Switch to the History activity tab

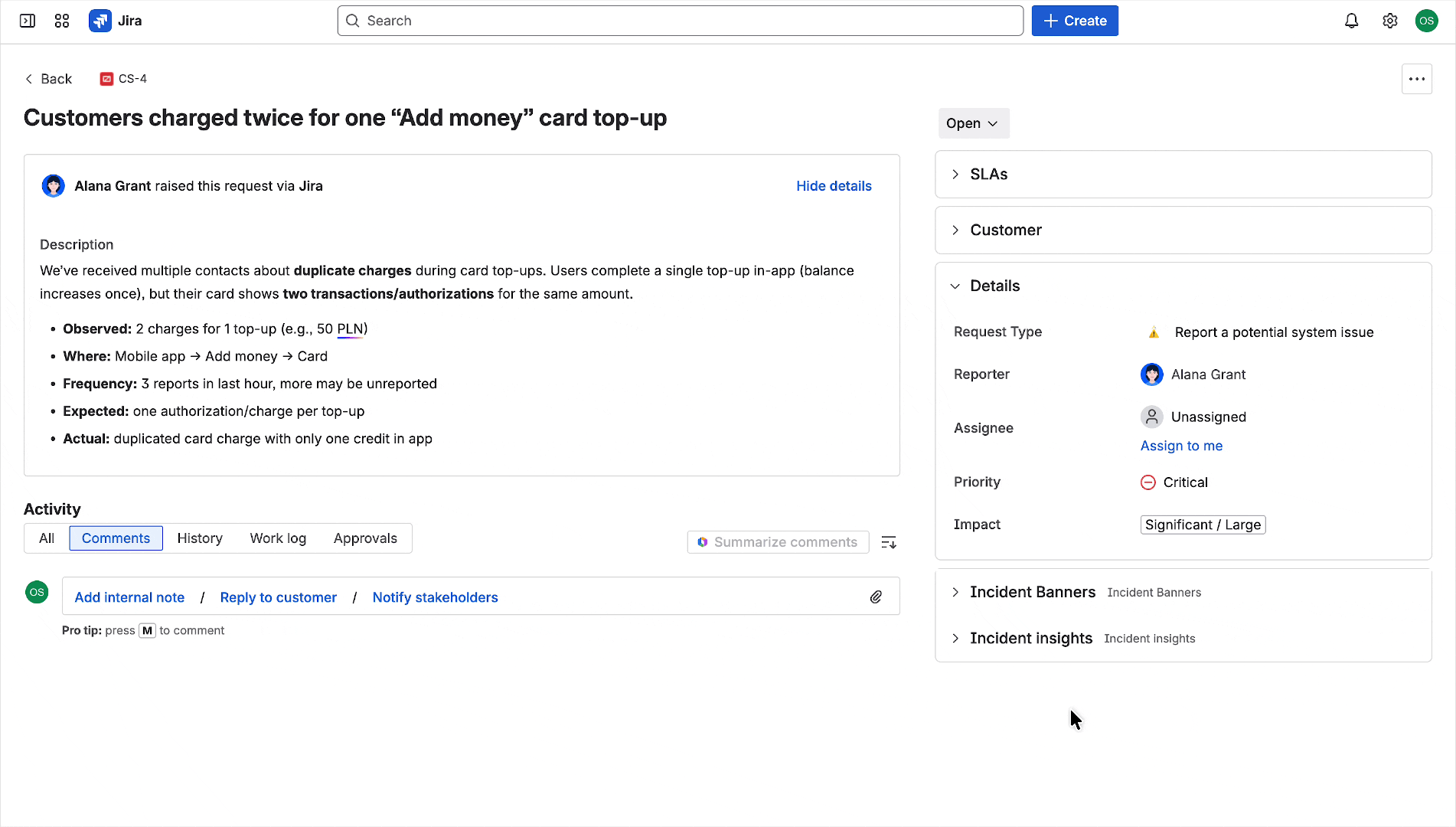(200, 538)
